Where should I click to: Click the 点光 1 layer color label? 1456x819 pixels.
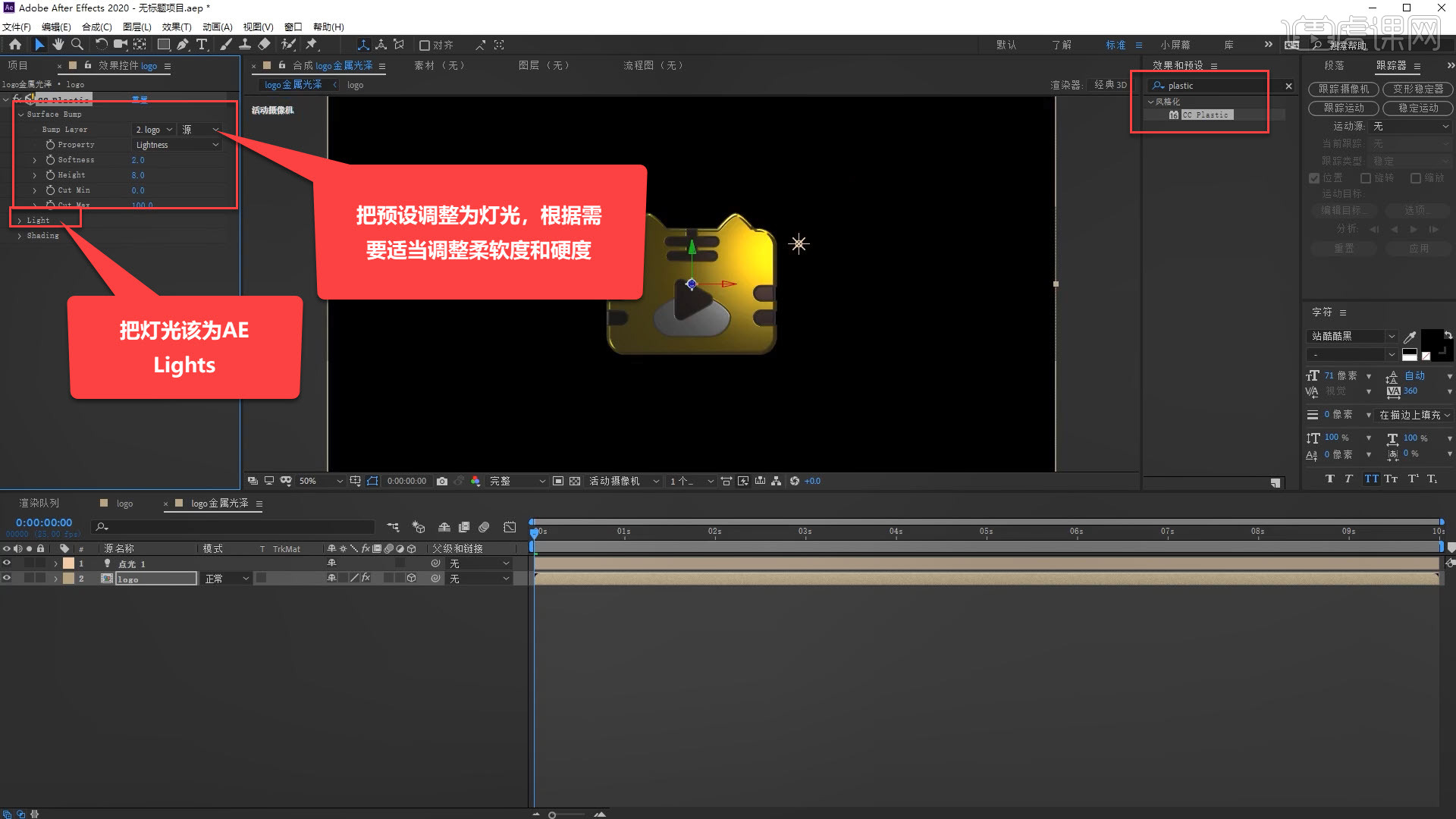(x=68, y=563)
